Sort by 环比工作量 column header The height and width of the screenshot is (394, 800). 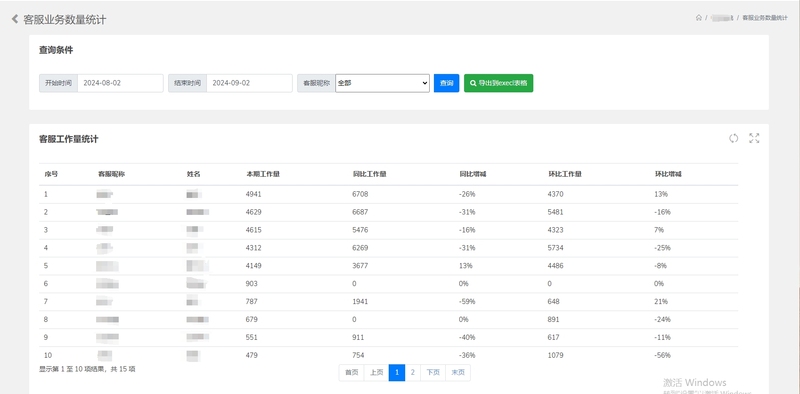(565, 174)
